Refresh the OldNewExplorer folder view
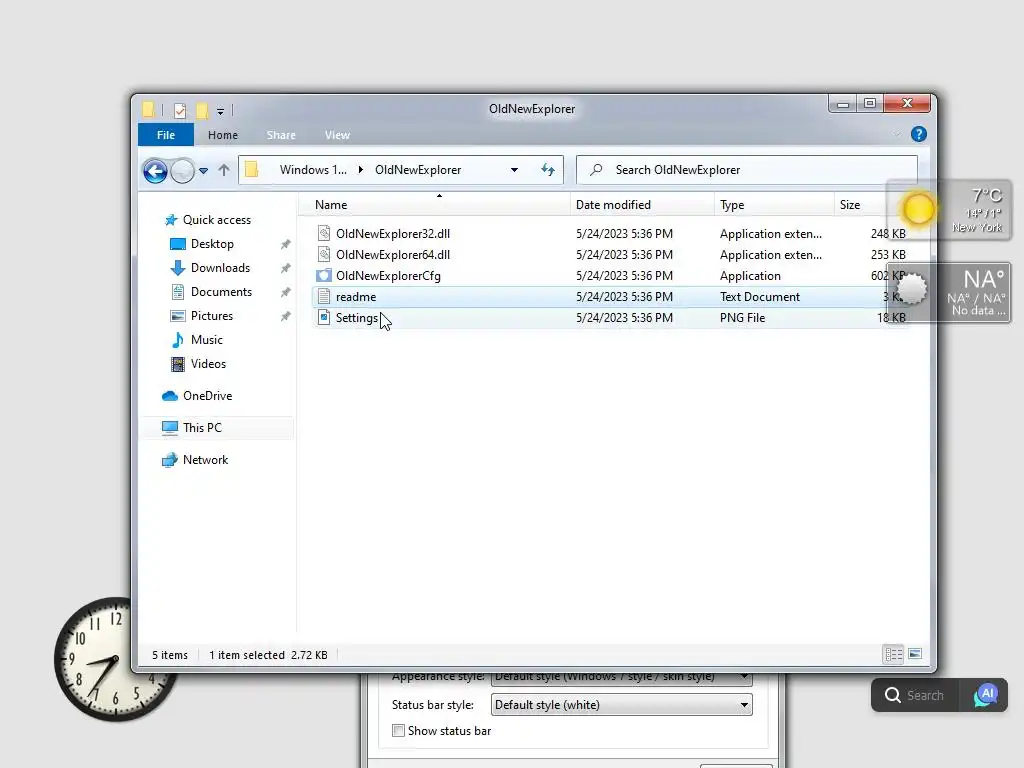 tap(548, 170)
